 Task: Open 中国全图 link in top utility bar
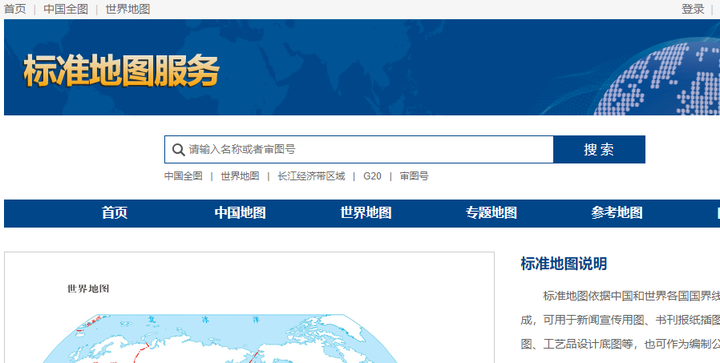pos(66,9)
